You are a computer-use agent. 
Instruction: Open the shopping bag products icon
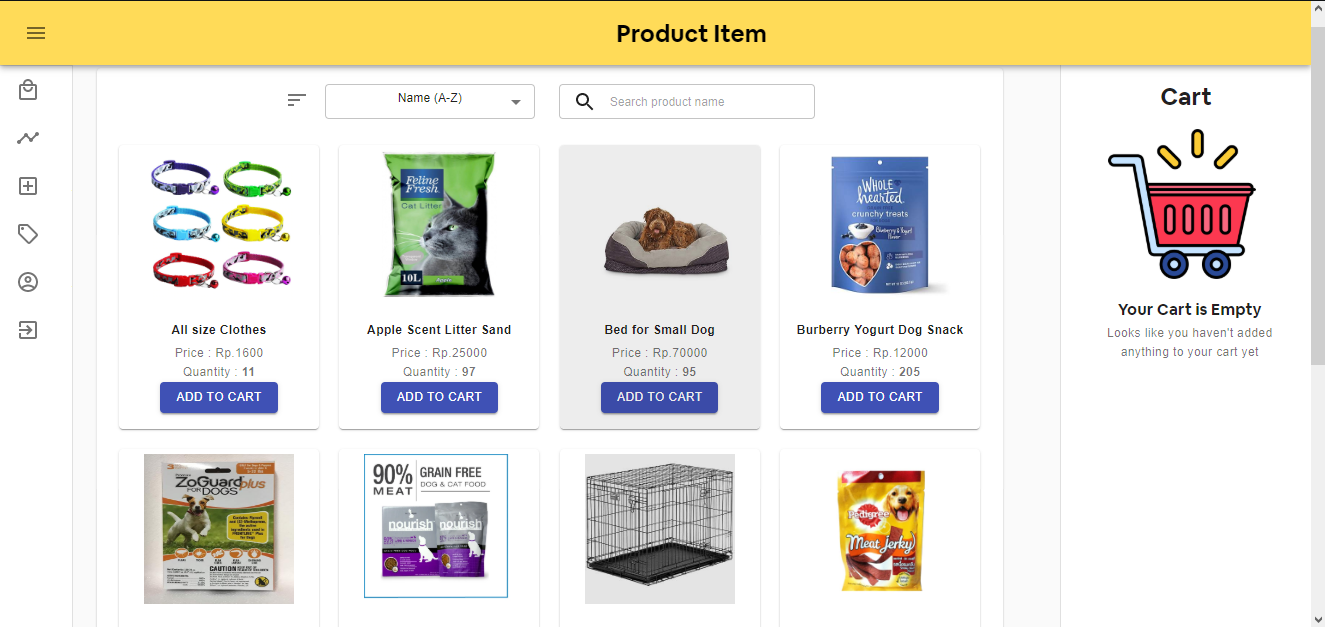coord(27,89)
